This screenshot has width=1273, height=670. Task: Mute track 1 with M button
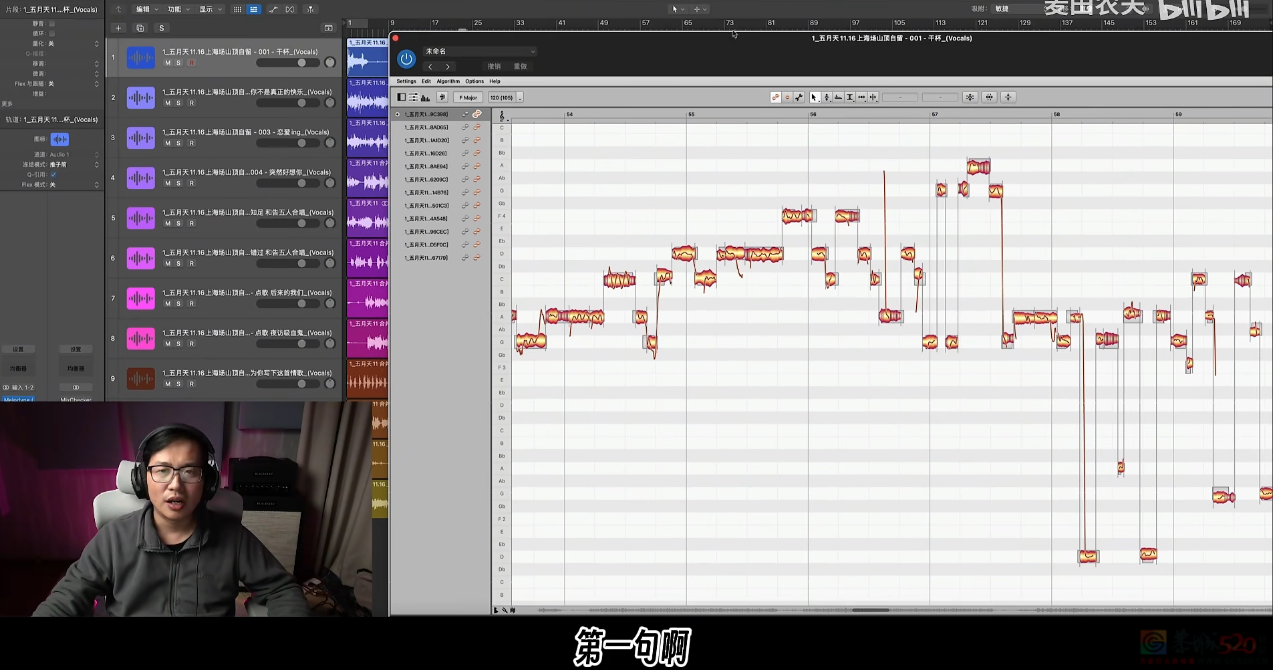(167, 62)
